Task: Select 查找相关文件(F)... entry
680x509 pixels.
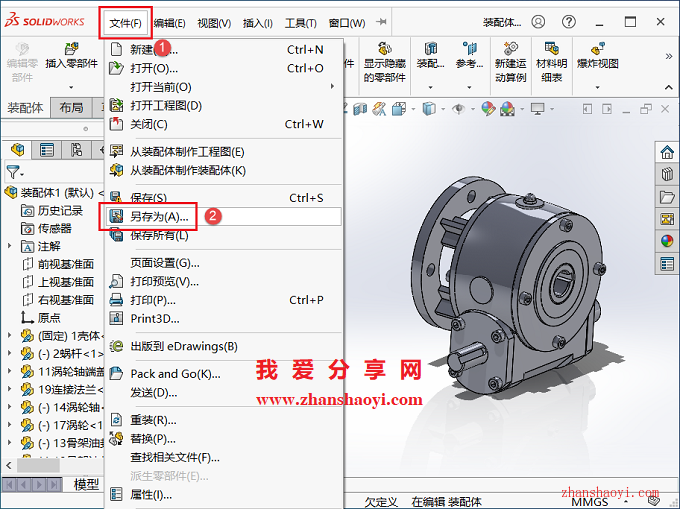Action: pyautogui.click(x=224, y=457)
